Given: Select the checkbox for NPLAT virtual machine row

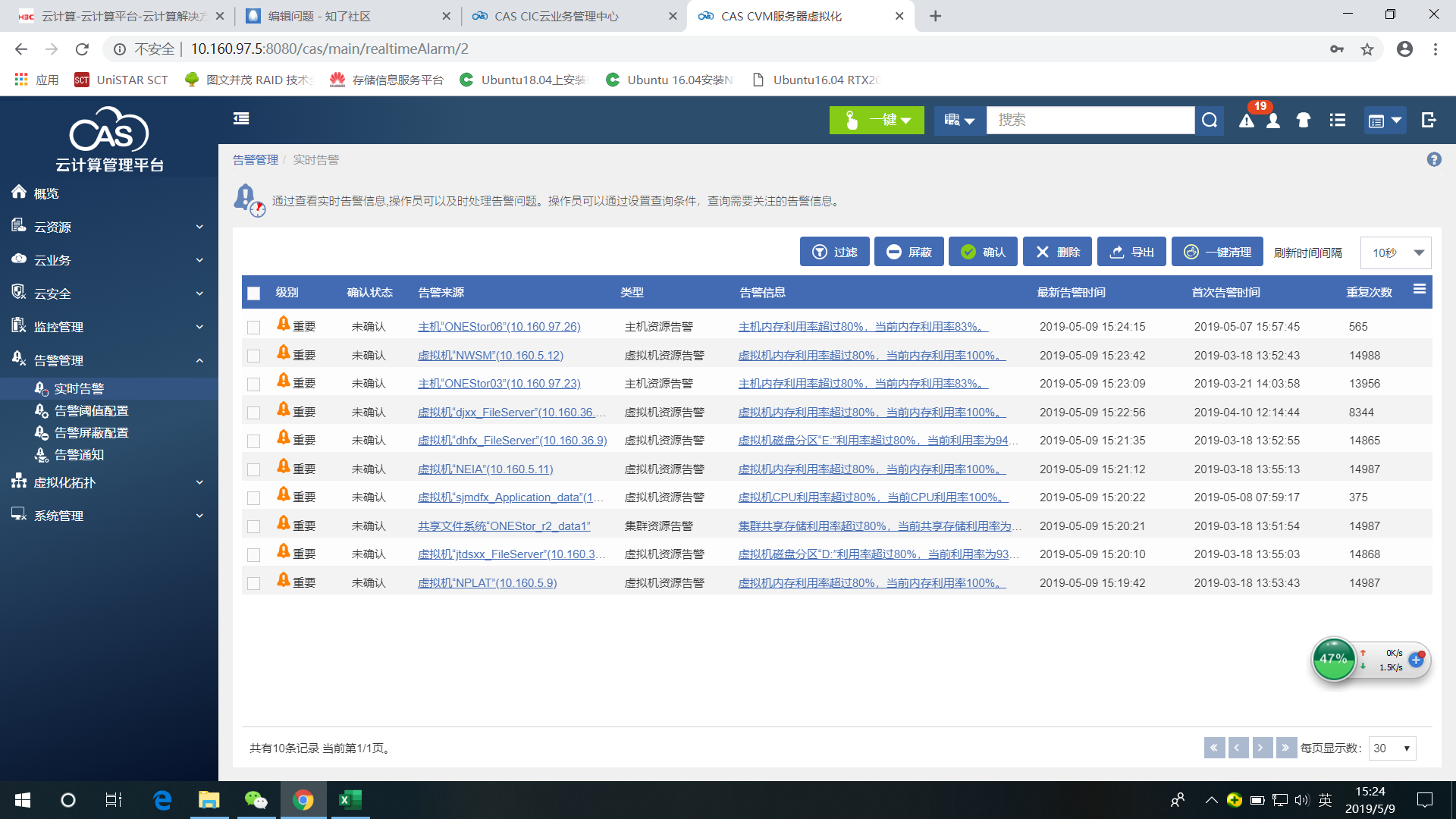Looking at the screenshot, I should click(x=254, y=583).
